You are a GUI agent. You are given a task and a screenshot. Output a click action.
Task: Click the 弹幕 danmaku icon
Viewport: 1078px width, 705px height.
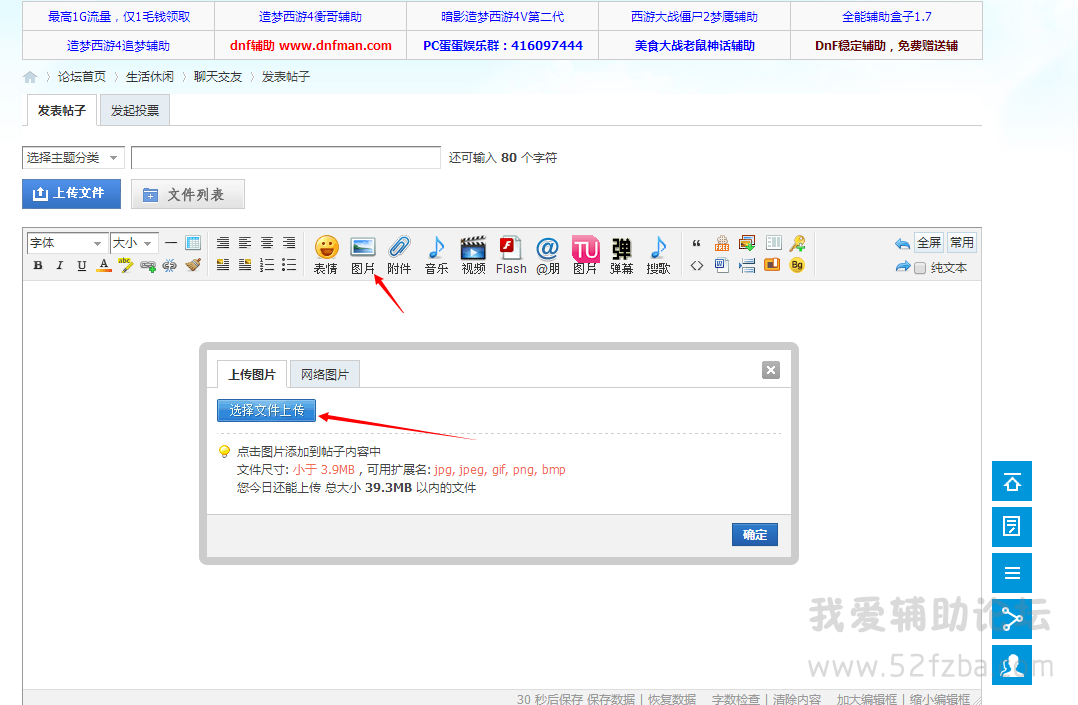tap(622, 255)
